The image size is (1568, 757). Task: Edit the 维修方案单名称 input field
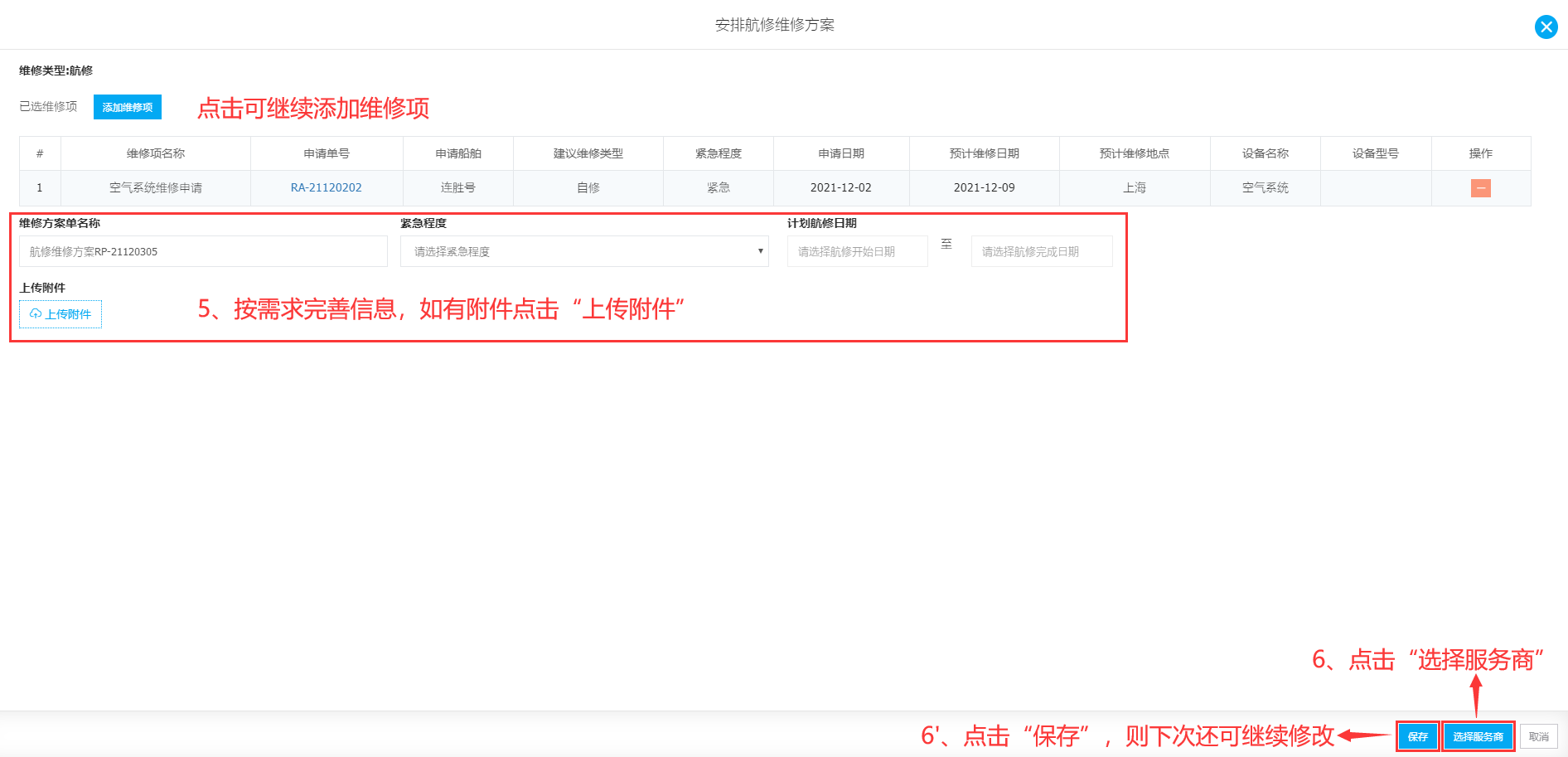tap(203, 251)
